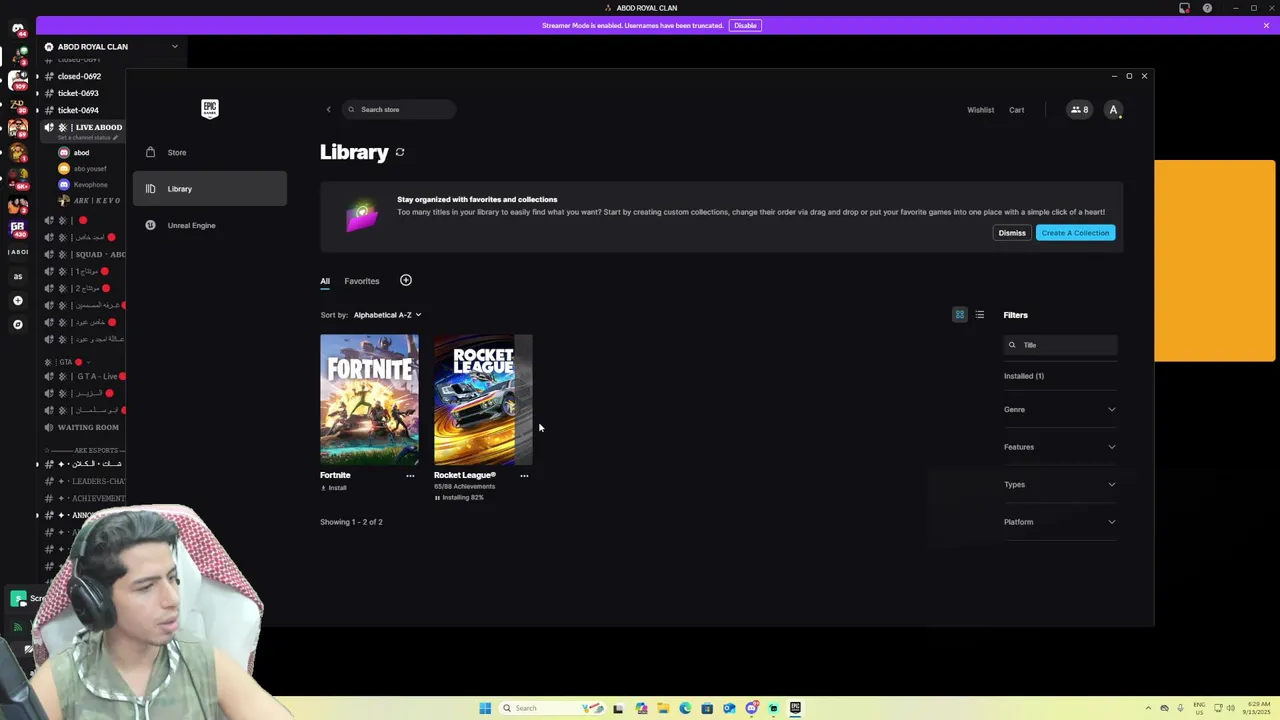Screen dimensions: 1280x720
Task: Show hidden system tray icons
Action: point(1148,708)
